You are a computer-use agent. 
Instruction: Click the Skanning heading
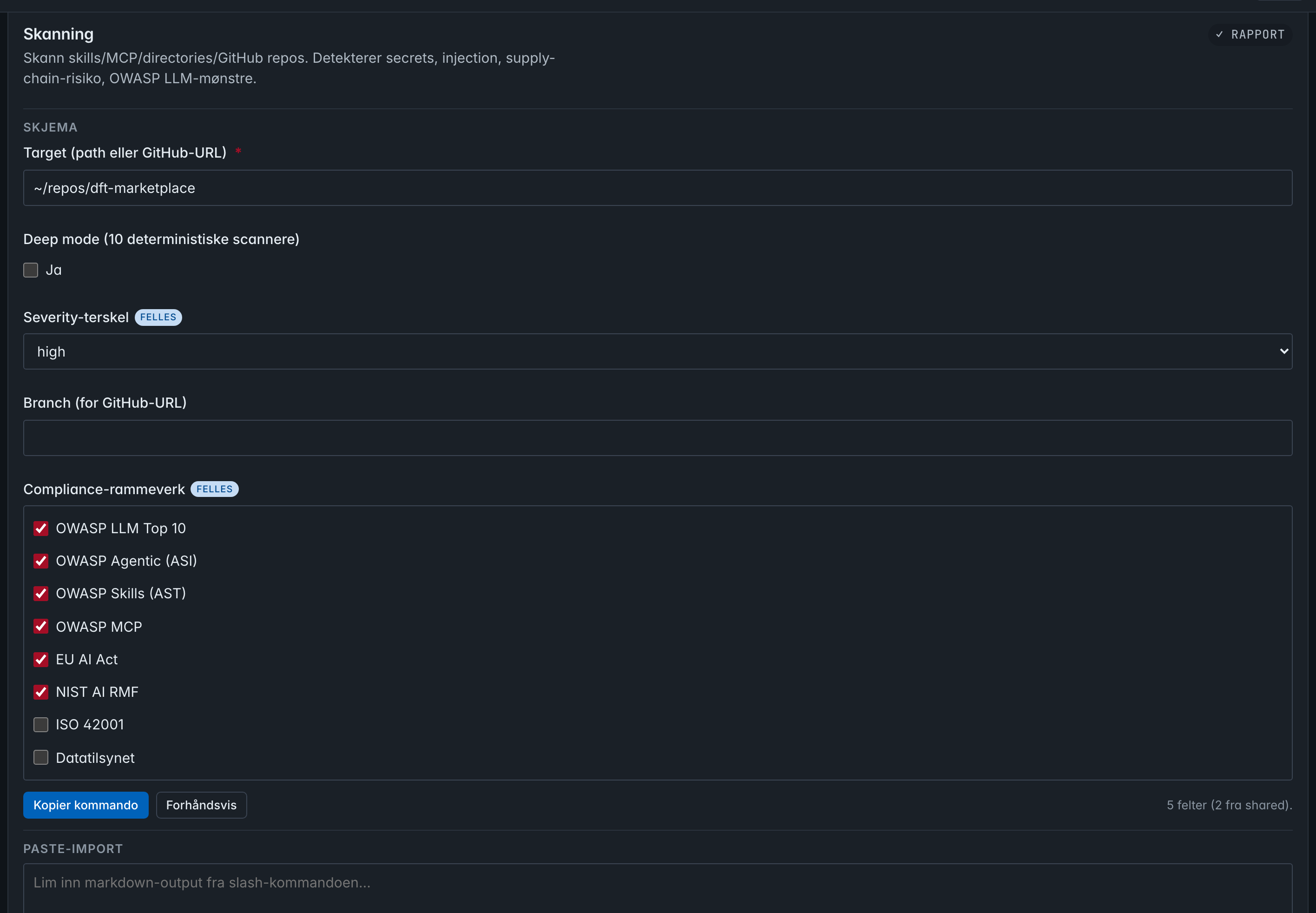[x=58, y=34]
